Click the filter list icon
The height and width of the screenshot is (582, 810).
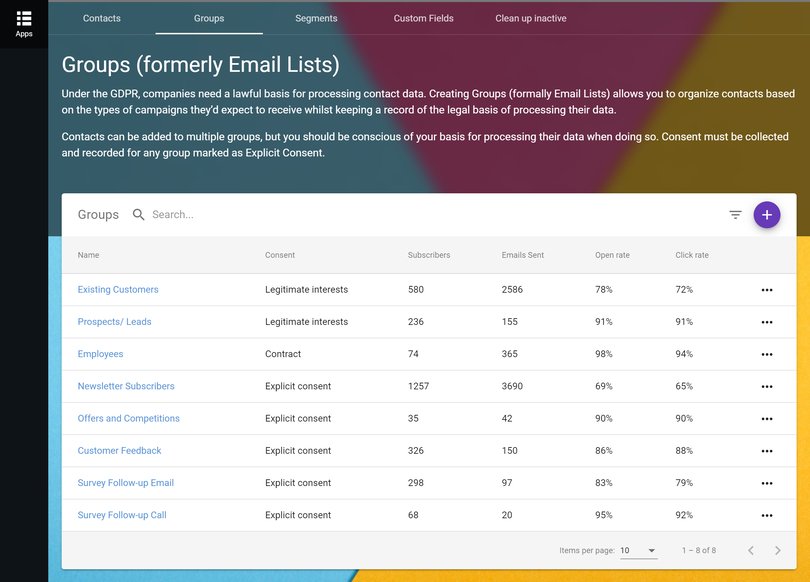coord(735,215)
